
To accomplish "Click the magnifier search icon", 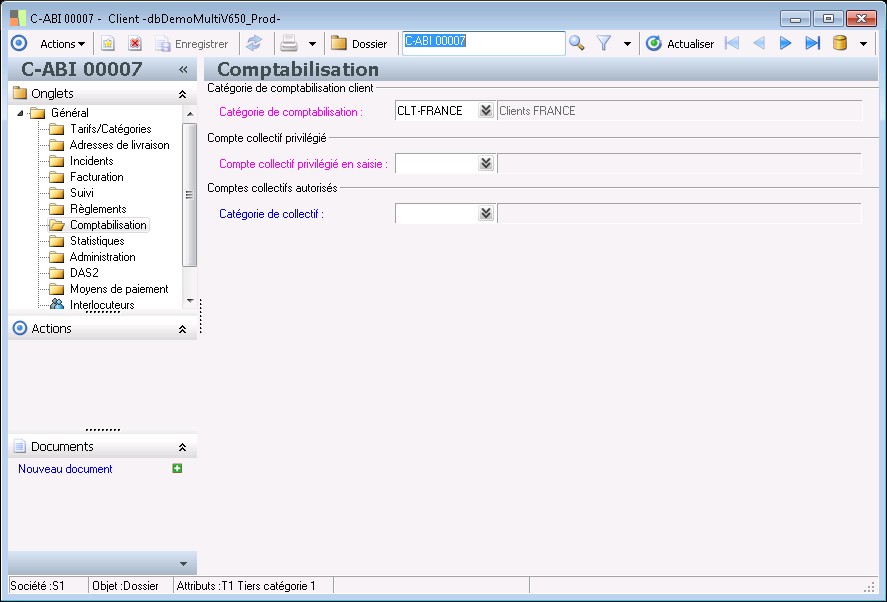I will point(576,44).
